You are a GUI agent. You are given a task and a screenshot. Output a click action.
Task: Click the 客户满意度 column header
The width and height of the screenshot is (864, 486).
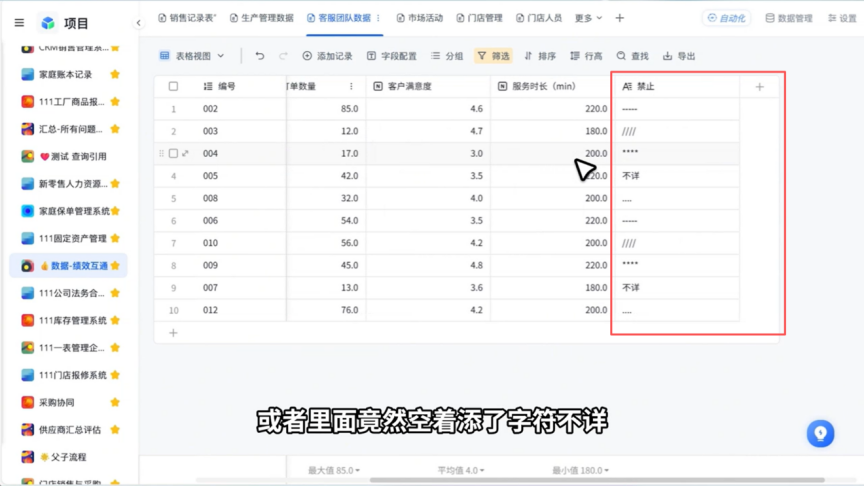pyautogui.click(x=428, y=87)
